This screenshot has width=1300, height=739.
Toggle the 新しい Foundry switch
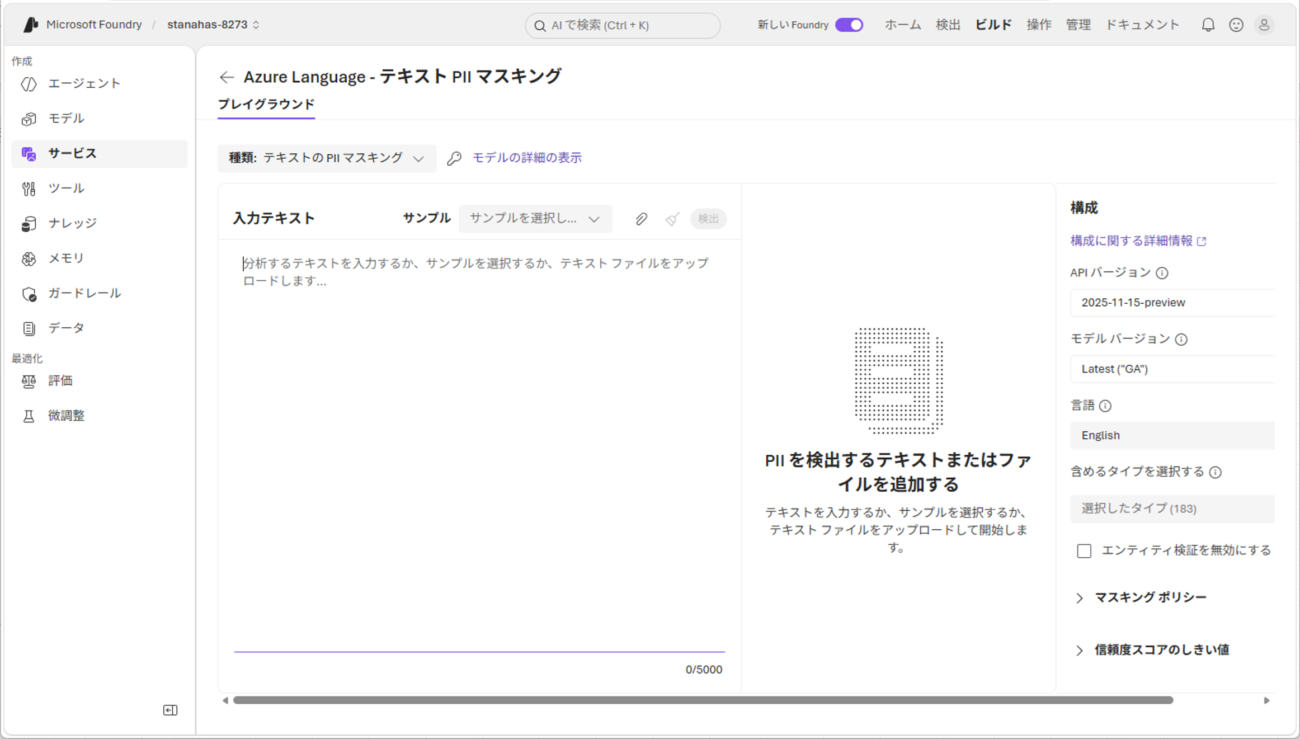[849, 25]
